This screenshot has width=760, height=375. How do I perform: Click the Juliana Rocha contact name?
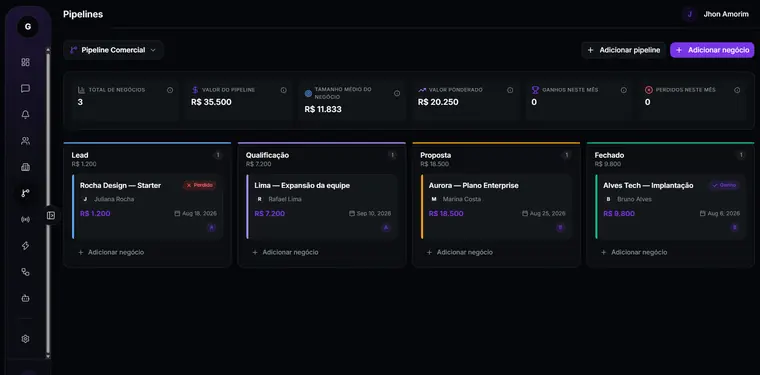coord(114,199)
